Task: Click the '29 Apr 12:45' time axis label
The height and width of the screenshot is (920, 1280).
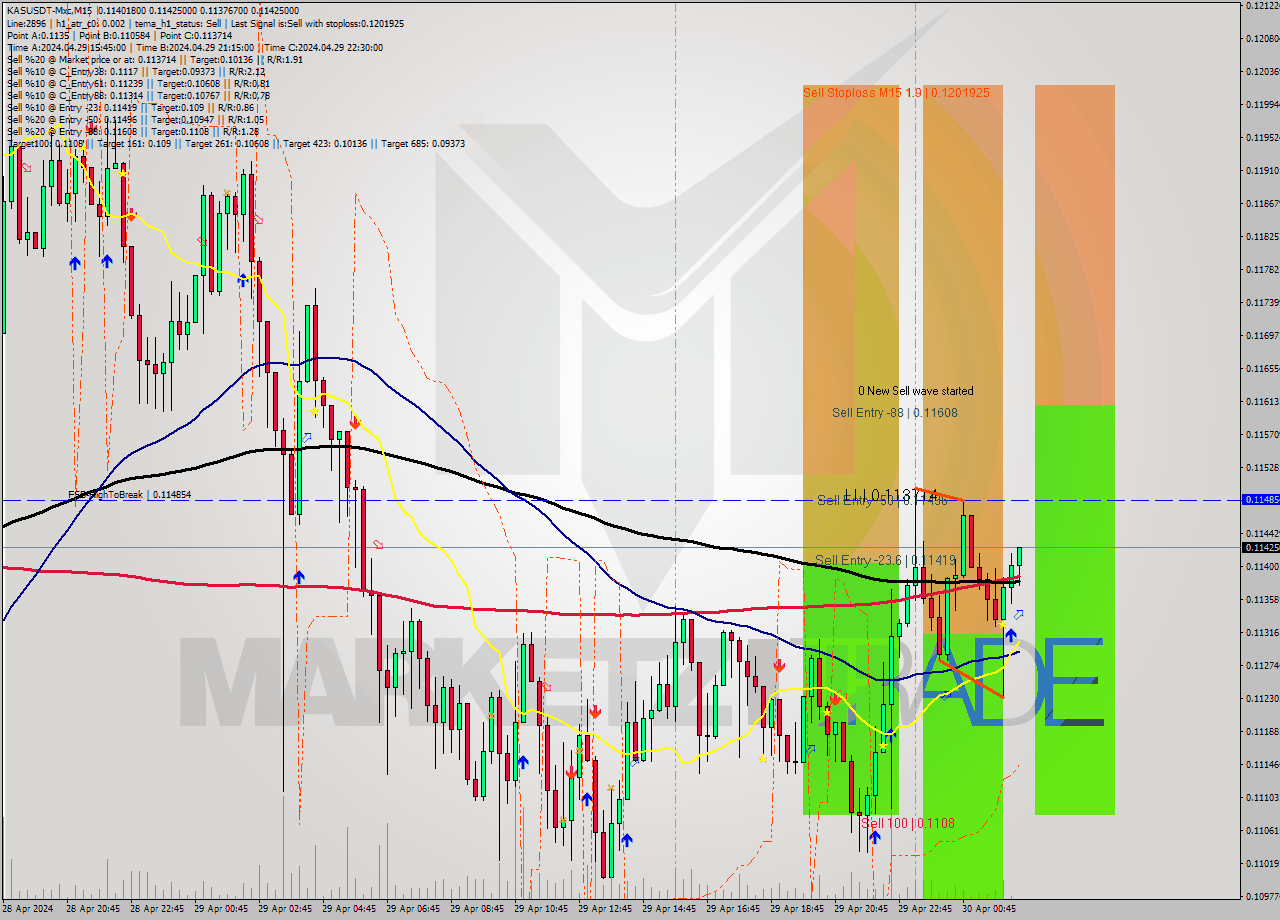Action: pos(604,909)
